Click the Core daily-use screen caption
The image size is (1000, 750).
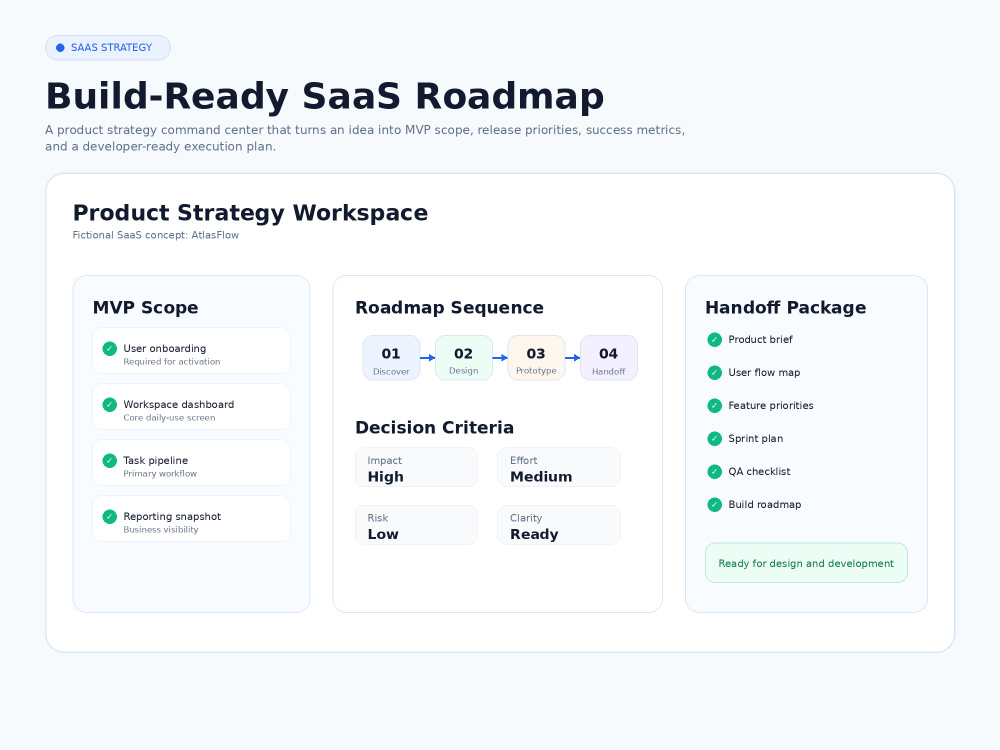click(169, 418)
